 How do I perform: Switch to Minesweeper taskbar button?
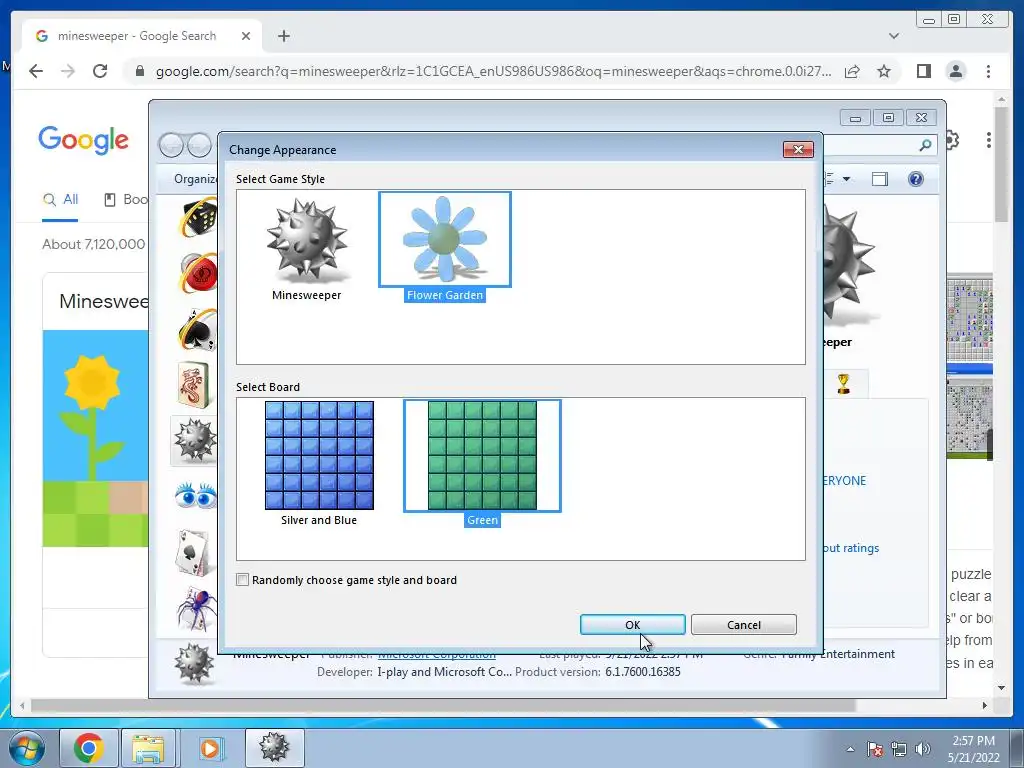pyautogui.click(x=274, y=748)
